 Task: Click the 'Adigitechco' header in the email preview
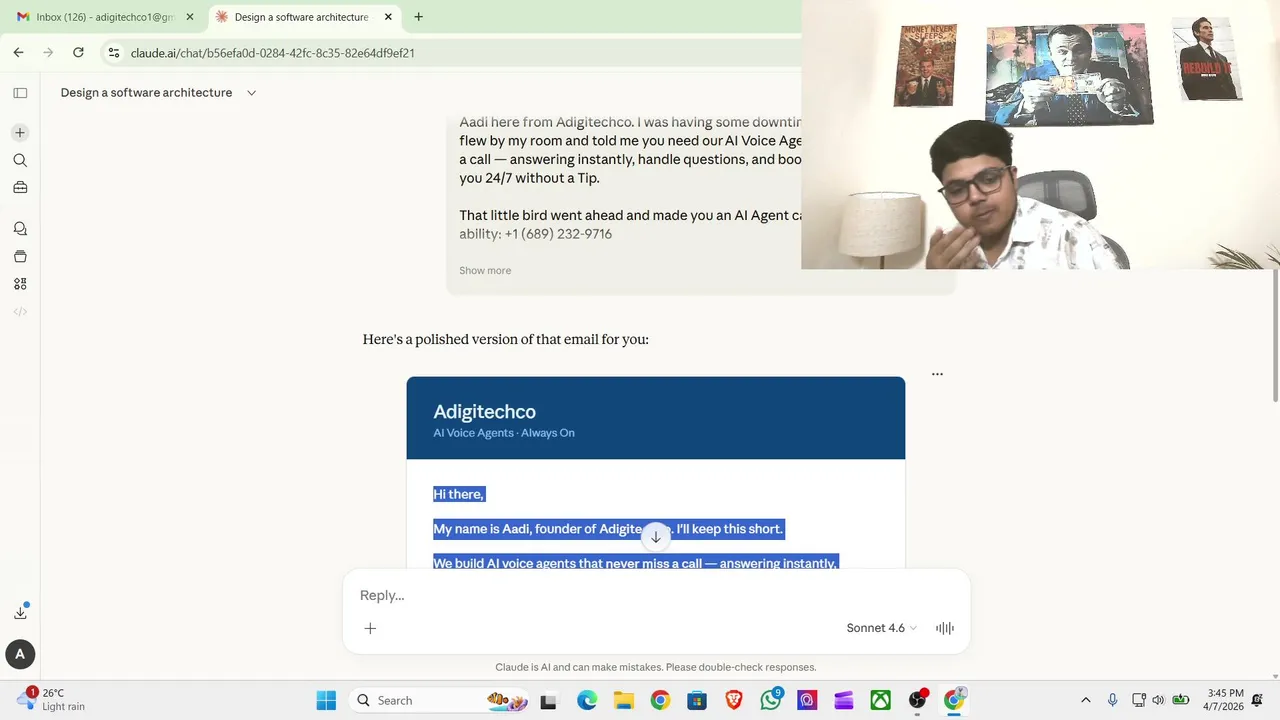click(x=484, y=412)
